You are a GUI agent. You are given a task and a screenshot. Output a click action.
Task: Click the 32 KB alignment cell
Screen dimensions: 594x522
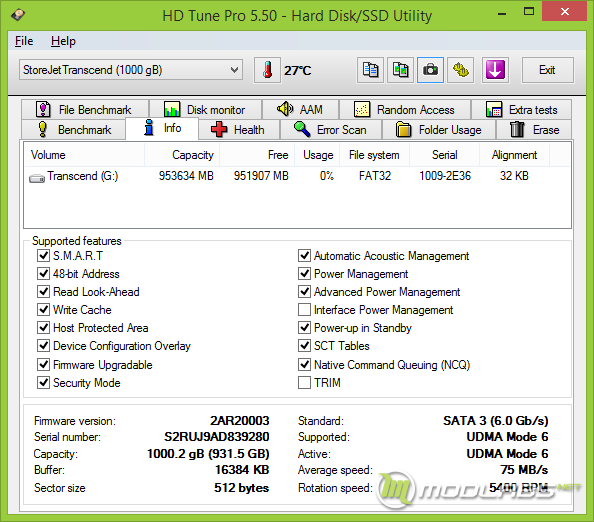(514, 176)
